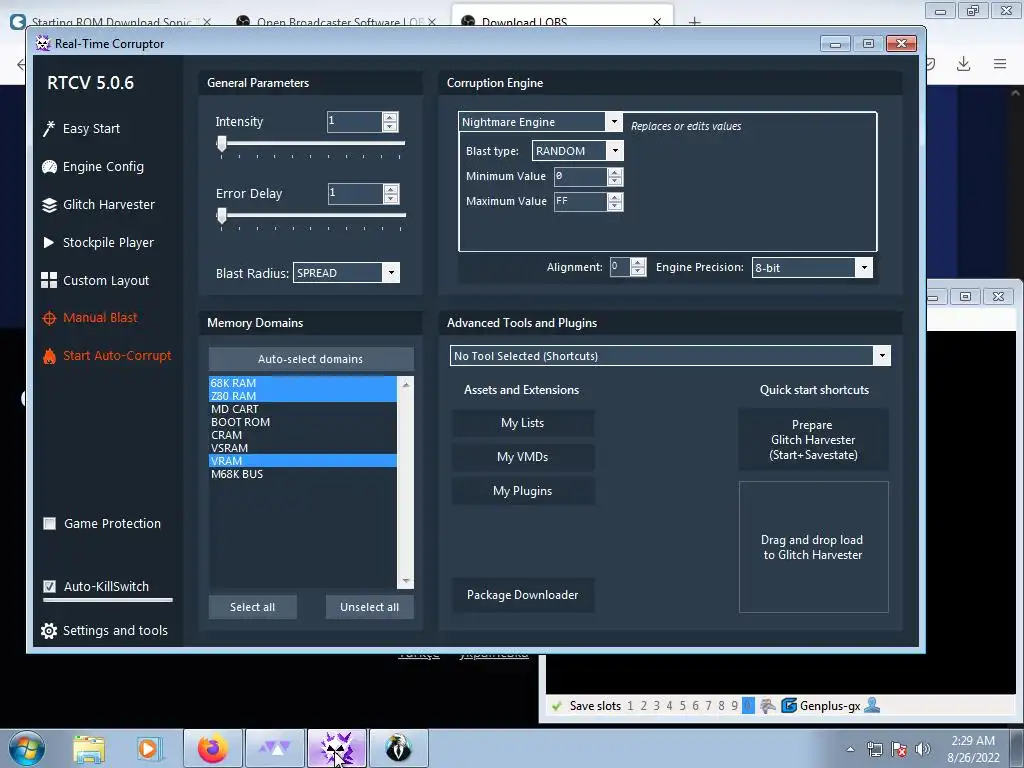Image resolution: width=1024 pixels, height=768 pixels.
Task: Deselect 68K RAM memory domain
Action: coord(302,383)
